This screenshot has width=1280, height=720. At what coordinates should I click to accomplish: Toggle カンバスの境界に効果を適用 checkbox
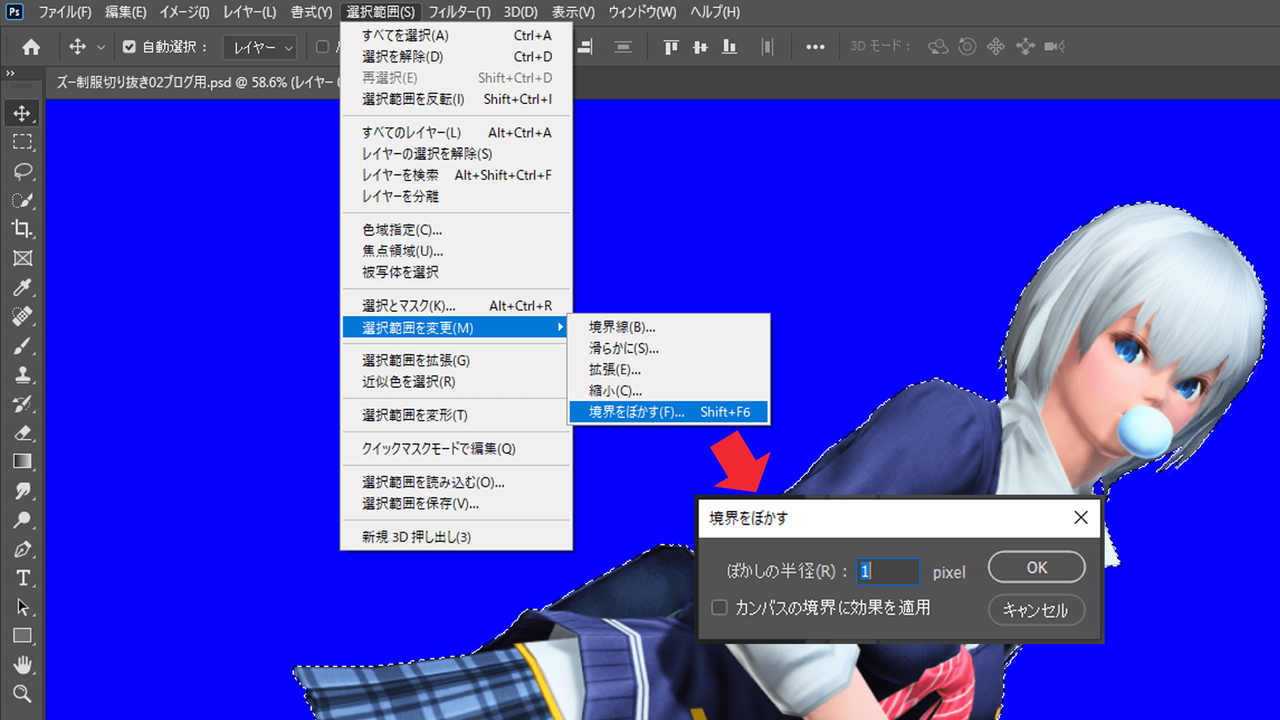pos(719,608)
